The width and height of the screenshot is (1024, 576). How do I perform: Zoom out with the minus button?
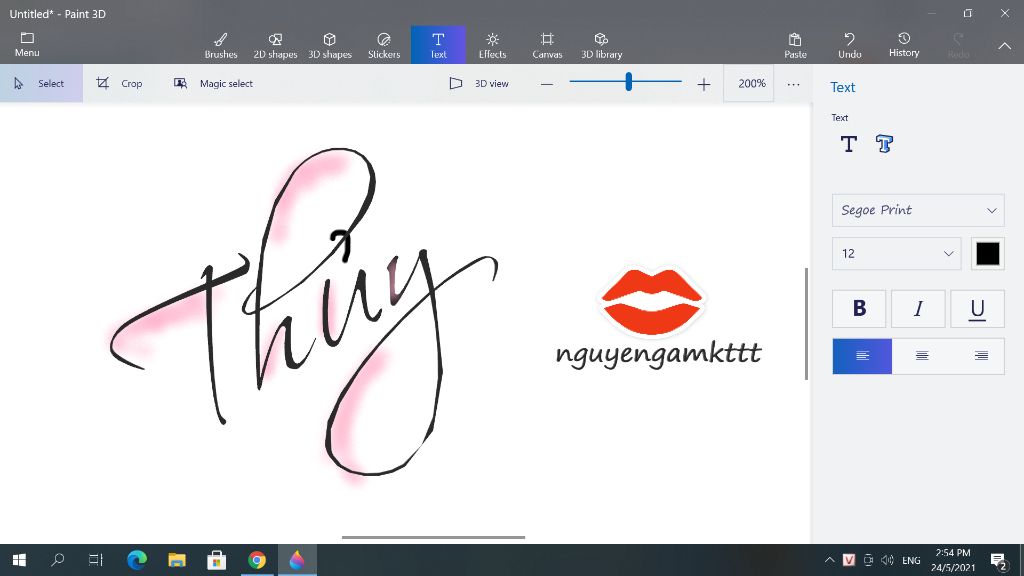pyautogui.click(x=547, y=84)
